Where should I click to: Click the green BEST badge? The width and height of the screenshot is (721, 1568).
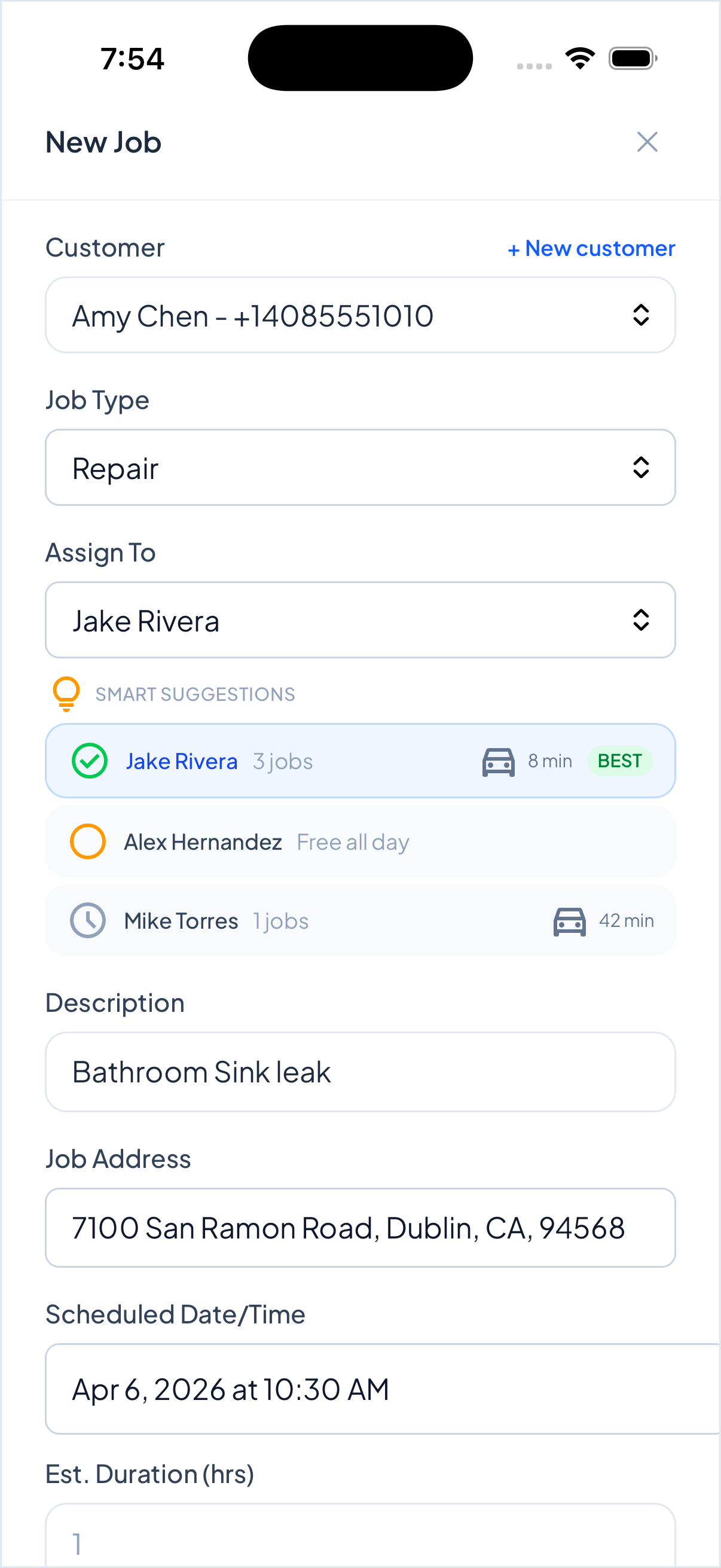click(x=619, y=761)
